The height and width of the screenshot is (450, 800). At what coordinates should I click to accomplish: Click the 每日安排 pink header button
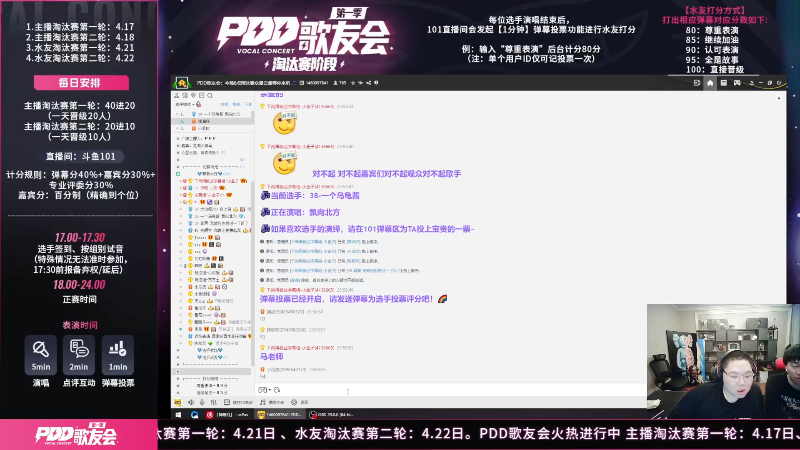[81, 83]
